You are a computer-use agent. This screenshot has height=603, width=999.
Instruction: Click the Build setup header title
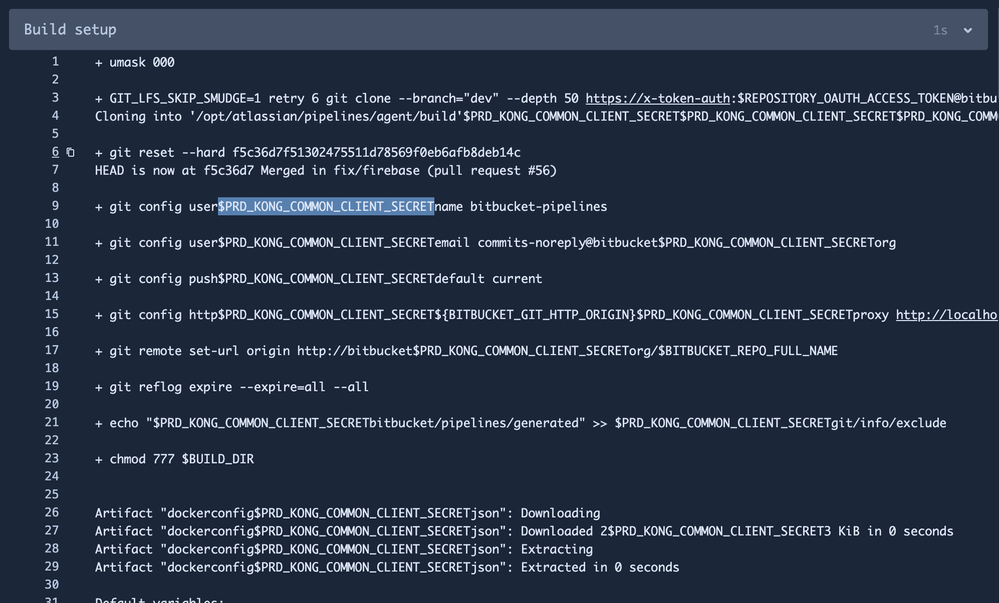coord(70,29)
